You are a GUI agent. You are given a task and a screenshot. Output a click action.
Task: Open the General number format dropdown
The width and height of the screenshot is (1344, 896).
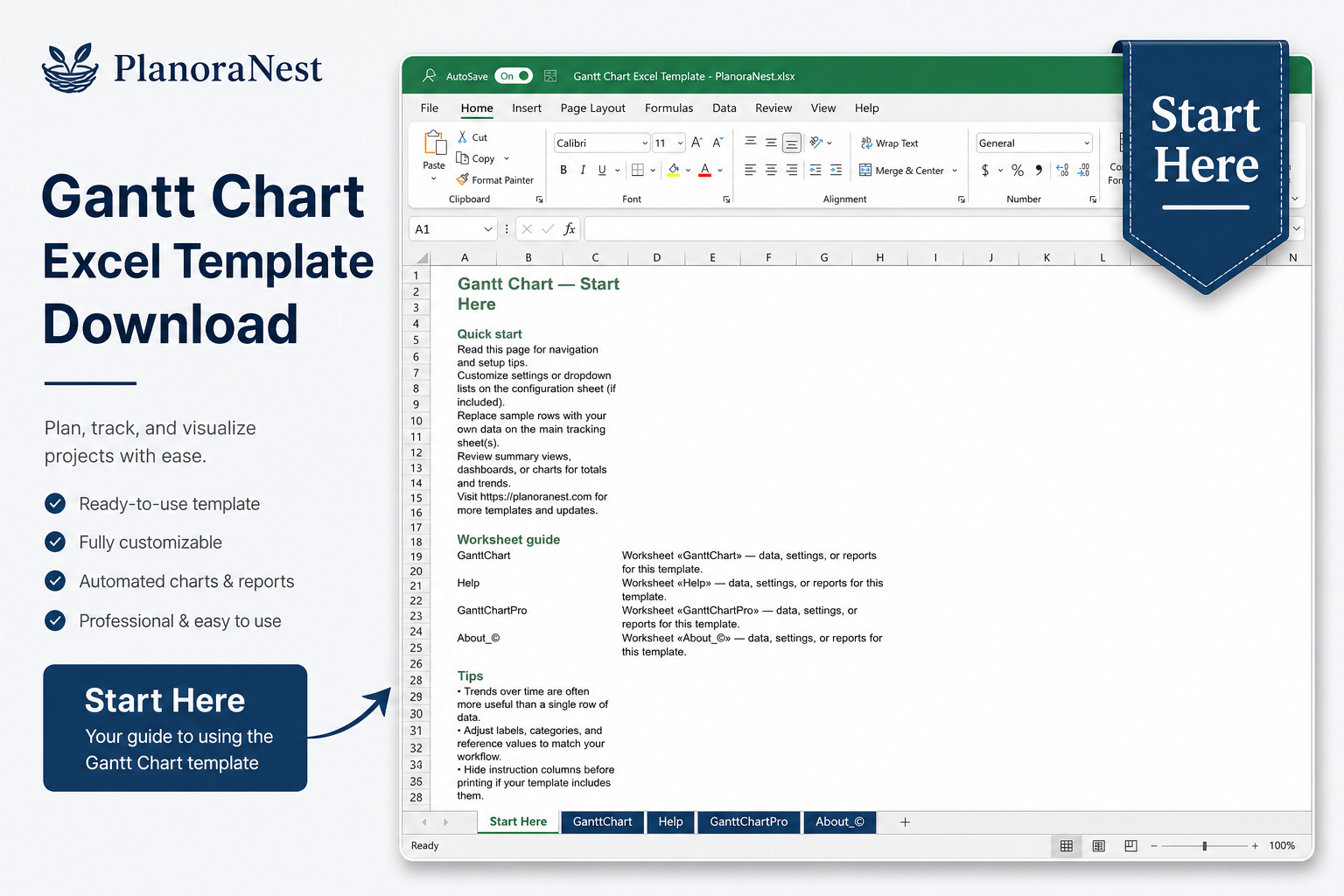1087,143
